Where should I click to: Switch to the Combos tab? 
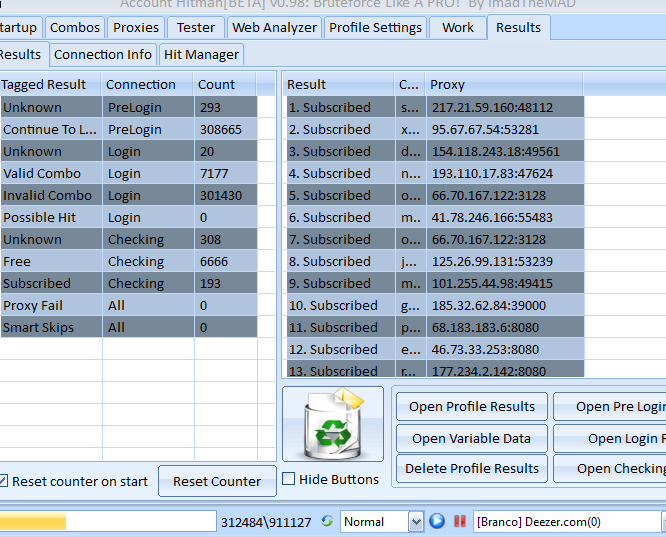75,28
